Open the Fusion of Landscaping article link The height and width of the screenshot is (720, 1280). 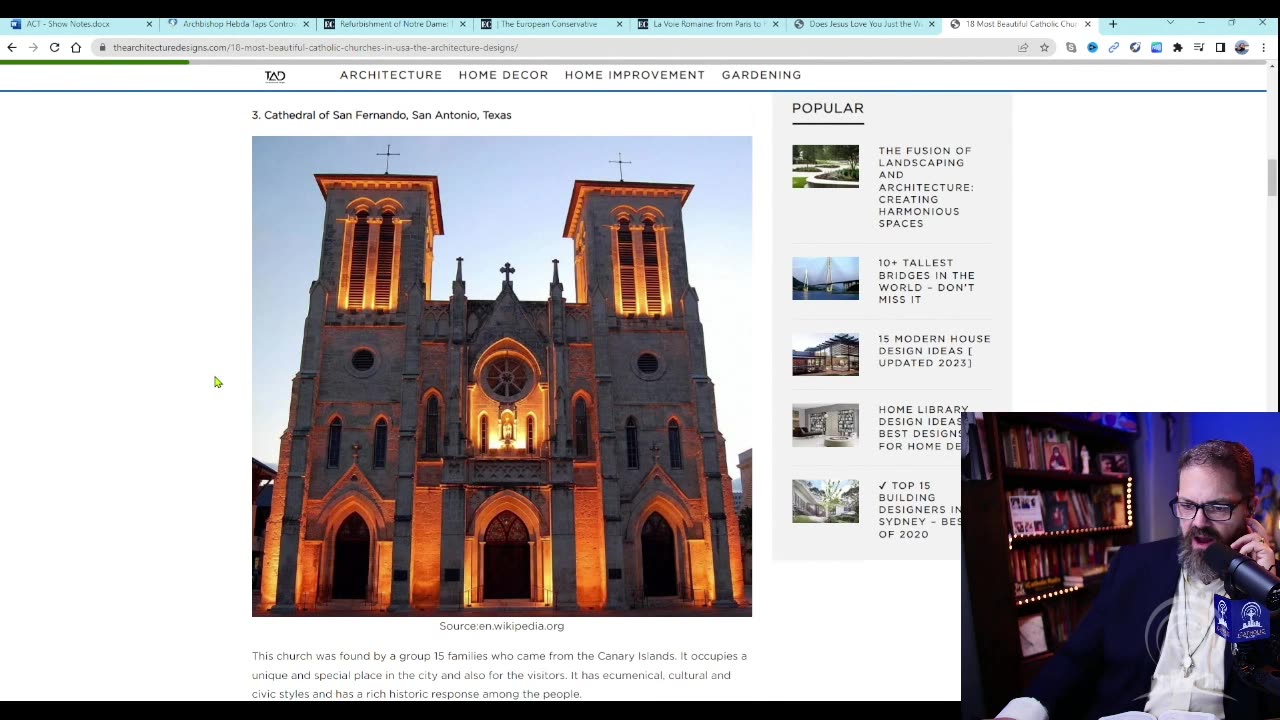point(925,187)
